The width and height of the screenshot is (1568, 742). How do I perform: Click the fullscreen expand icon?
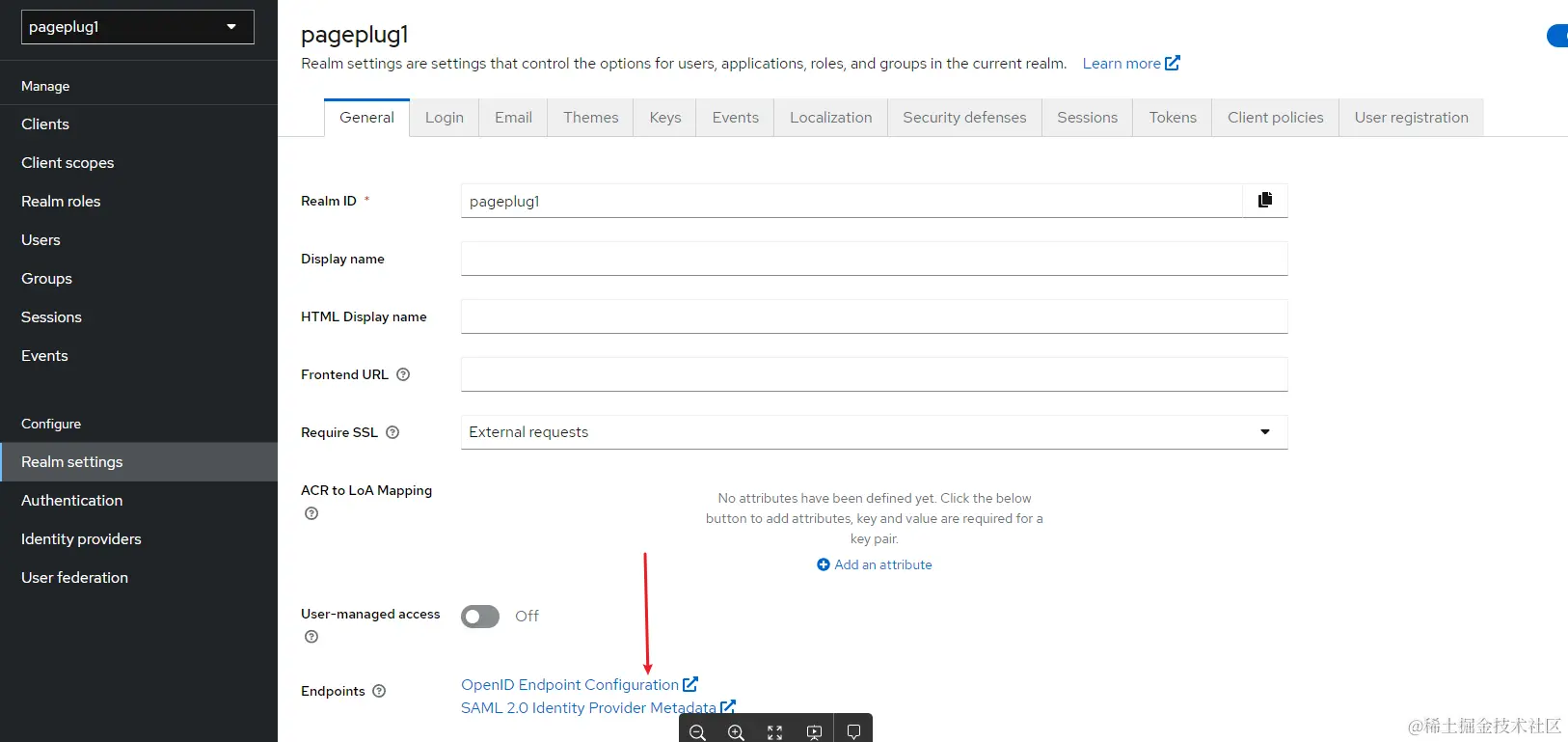774,732
